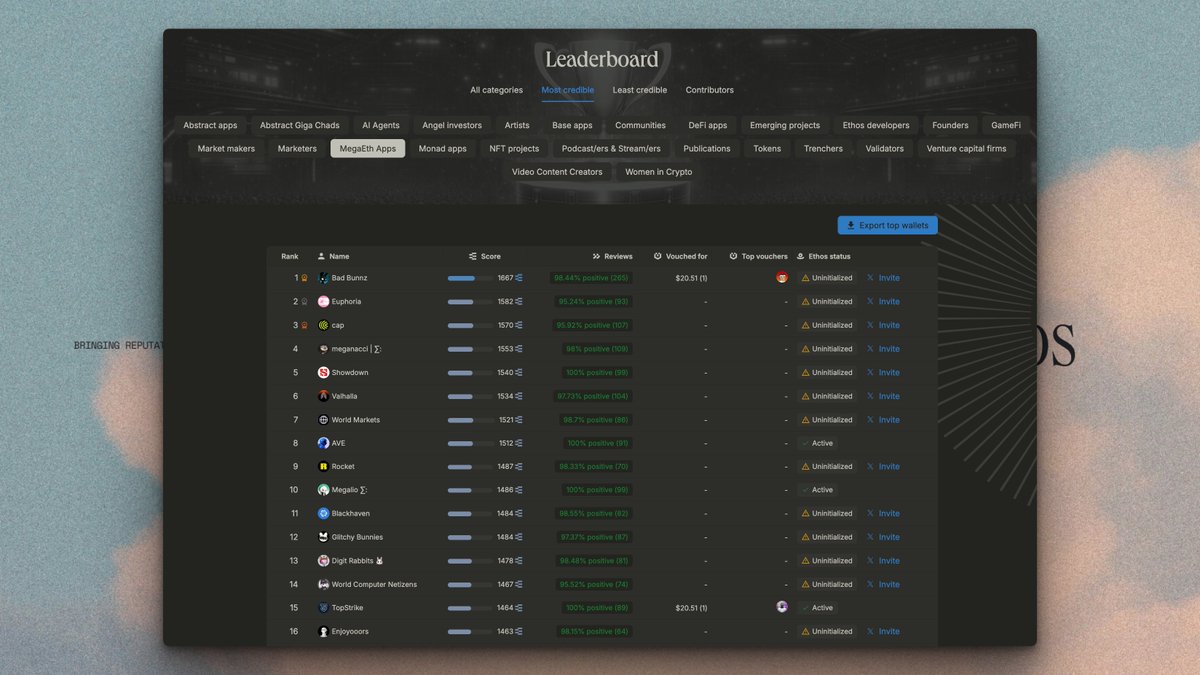Click AVE Active status badge

(817, 443)
